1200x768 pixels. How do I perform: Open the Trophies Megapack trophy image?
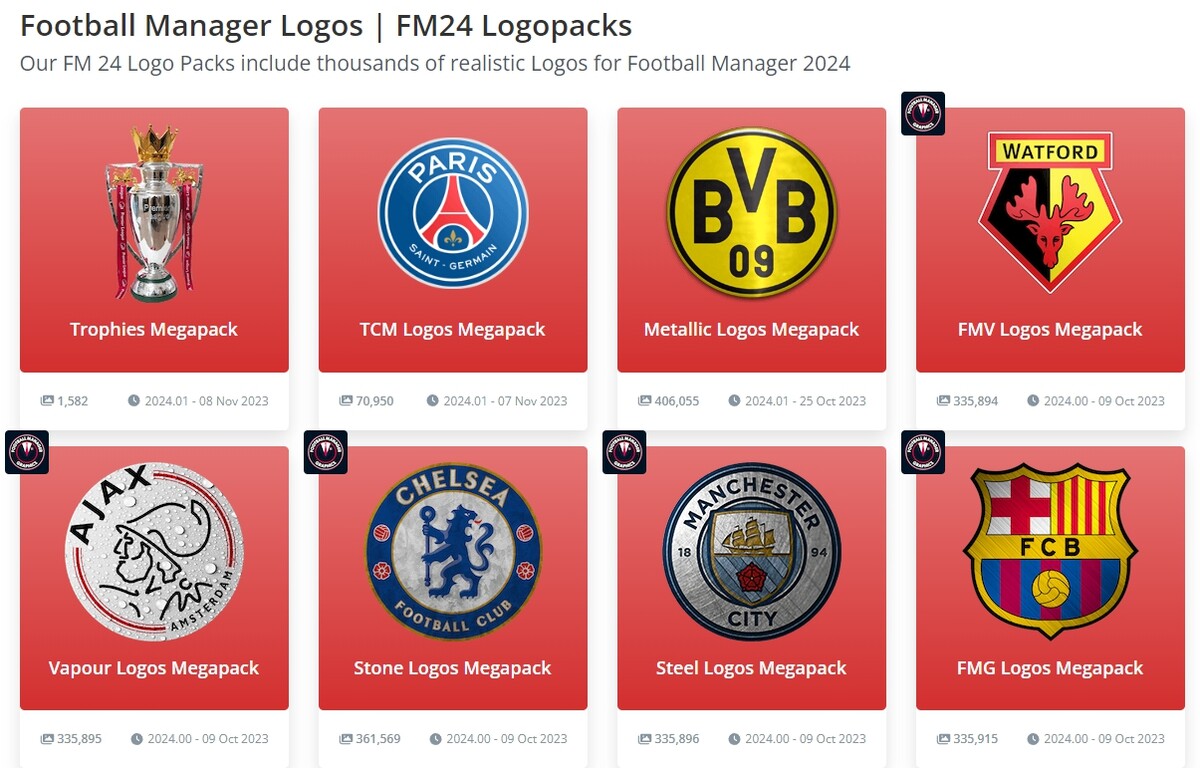point(154,213)
